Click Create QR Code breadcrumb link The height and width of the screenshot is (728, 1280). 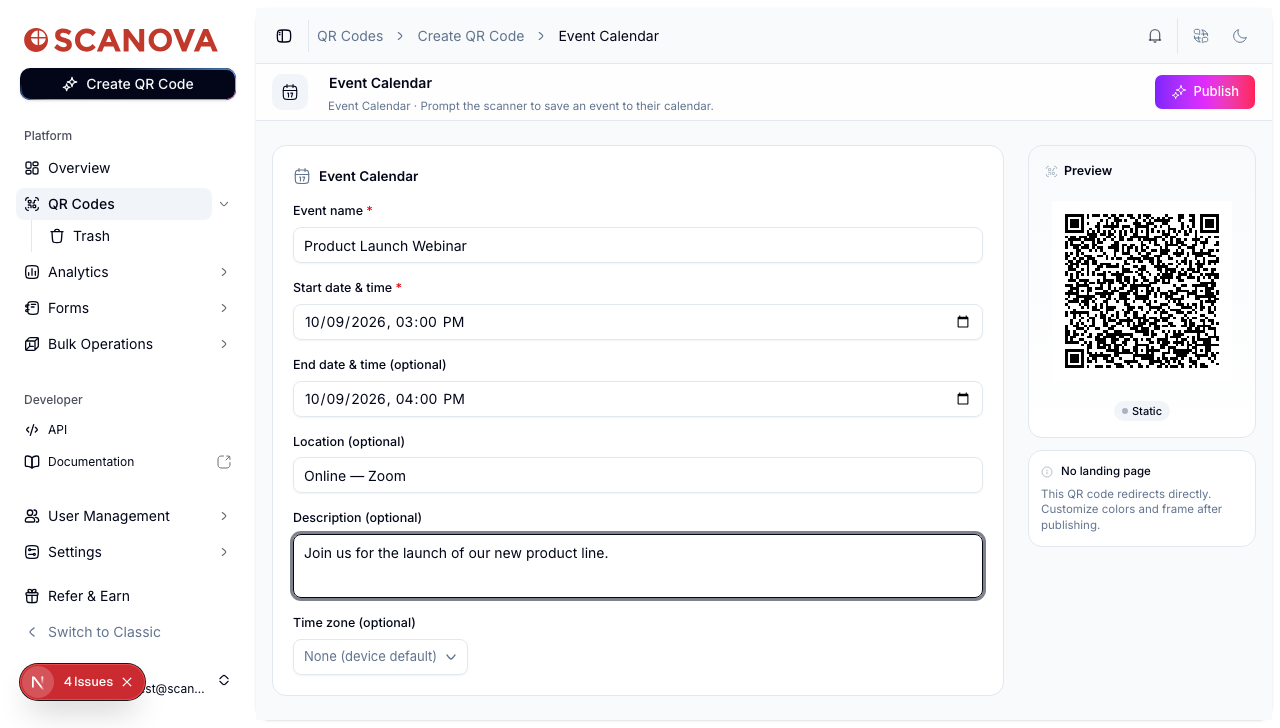coord(471,36)
